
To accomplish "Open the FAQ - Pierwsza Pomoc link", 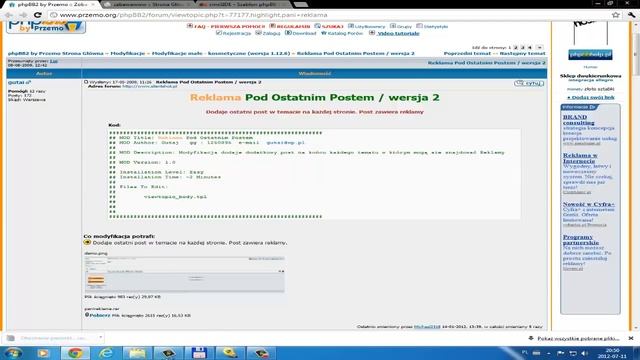I will (229, 27).
